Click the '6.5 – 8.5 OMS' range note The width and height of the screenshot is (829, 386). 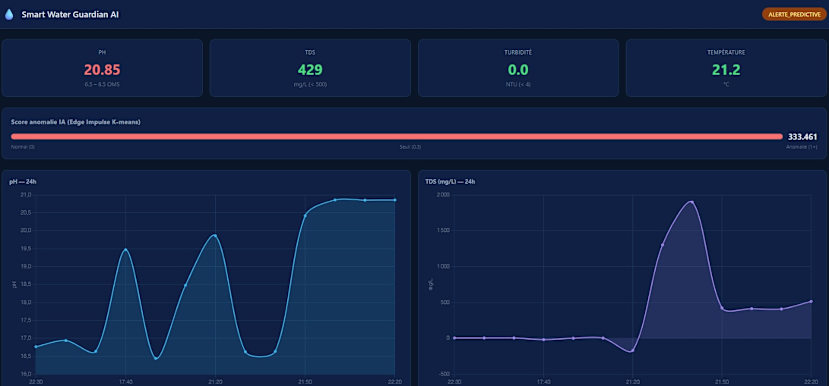(x=102, y=85)
